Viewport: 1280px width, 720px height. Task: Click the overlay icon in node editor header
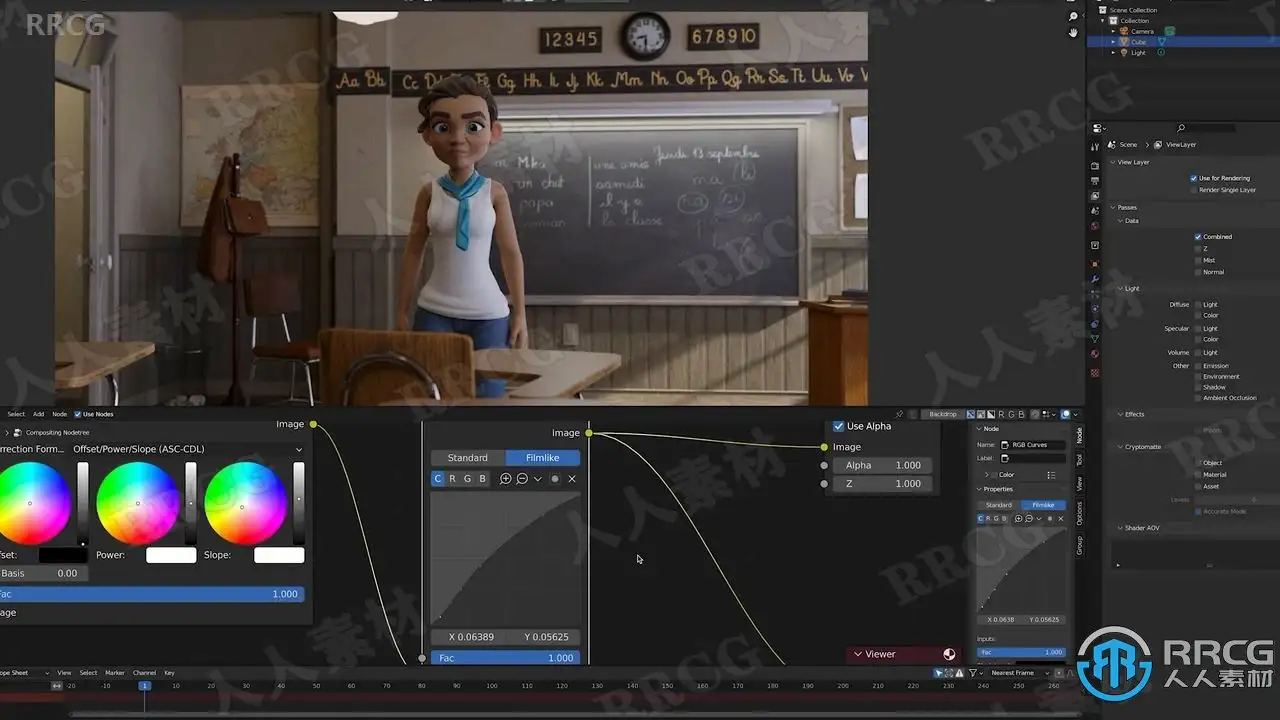coord(1066,414)
